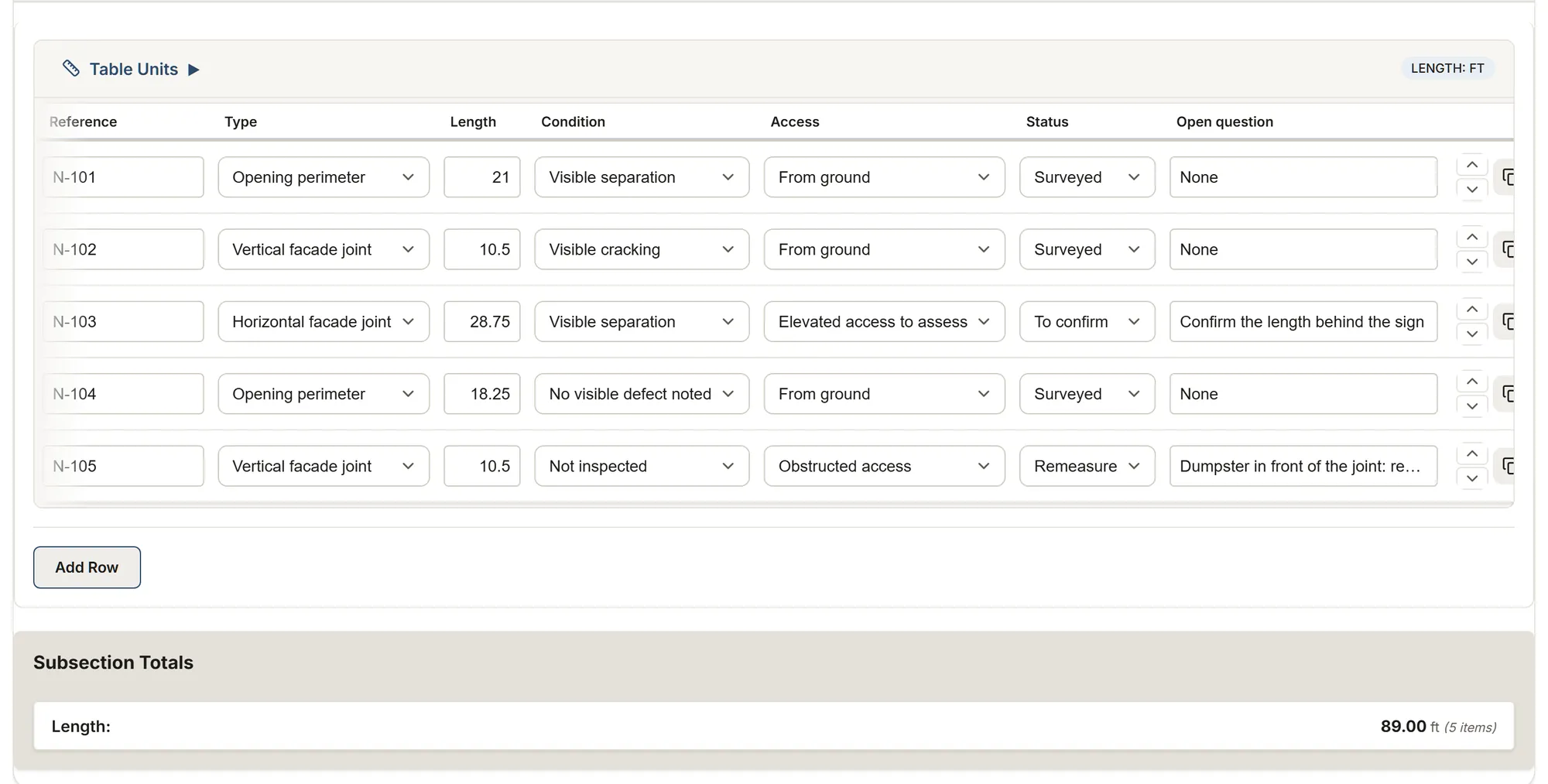Viewport: 1548px width, 784px height.
Task: Click the N-101 reference field
Action: (x=124, y=177)
